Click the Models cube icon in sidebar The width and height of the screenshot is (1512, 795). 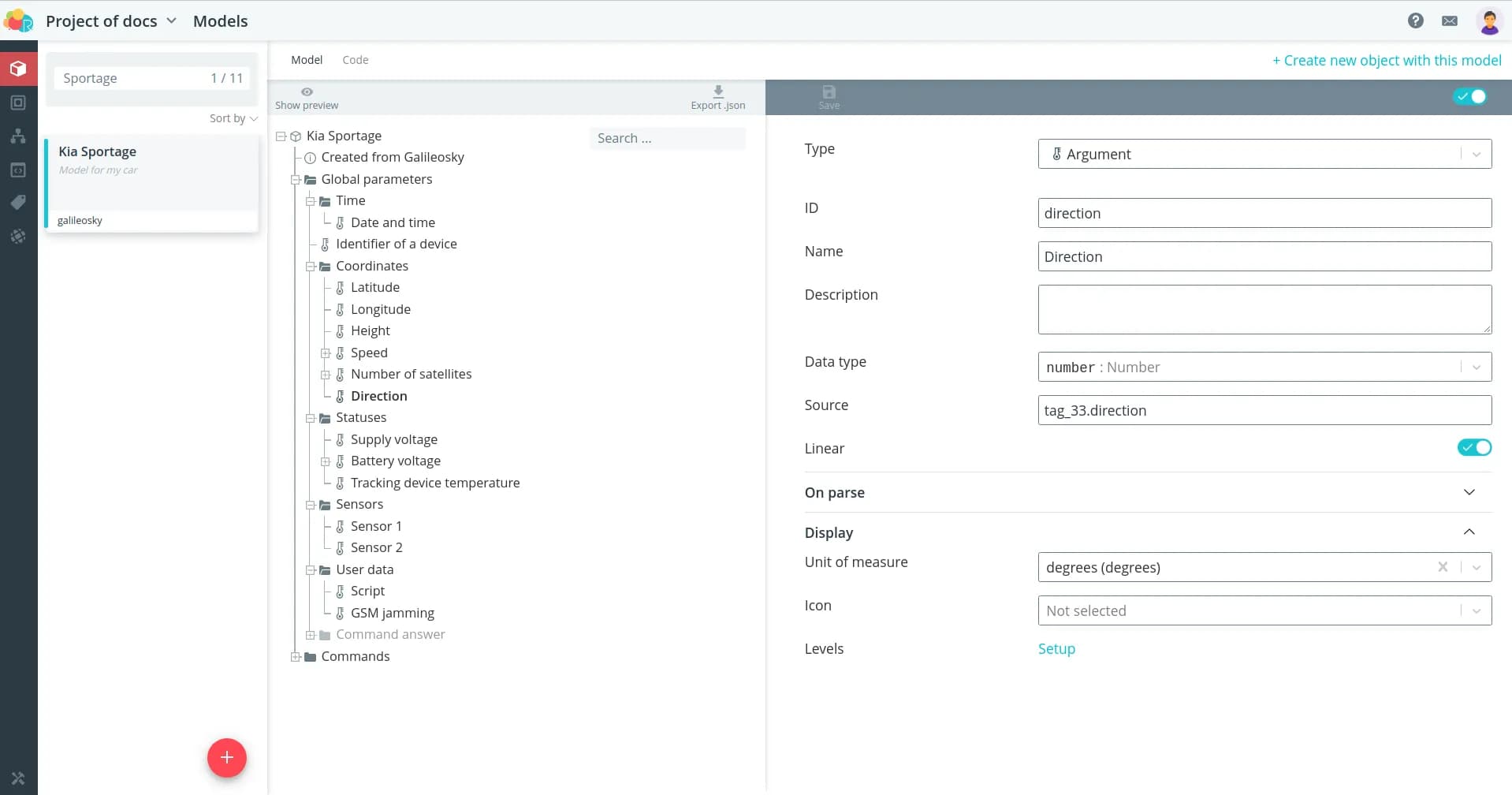(18, 69)
